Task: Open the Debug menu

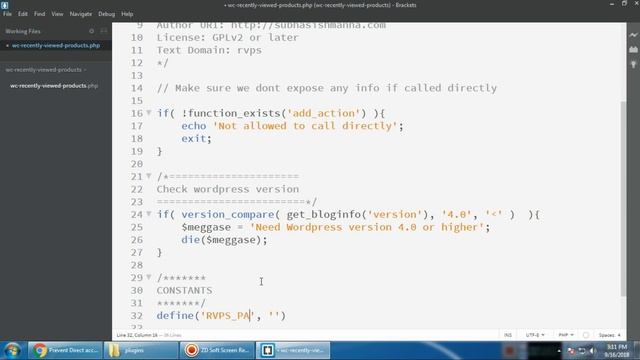Action: (107, 14)
